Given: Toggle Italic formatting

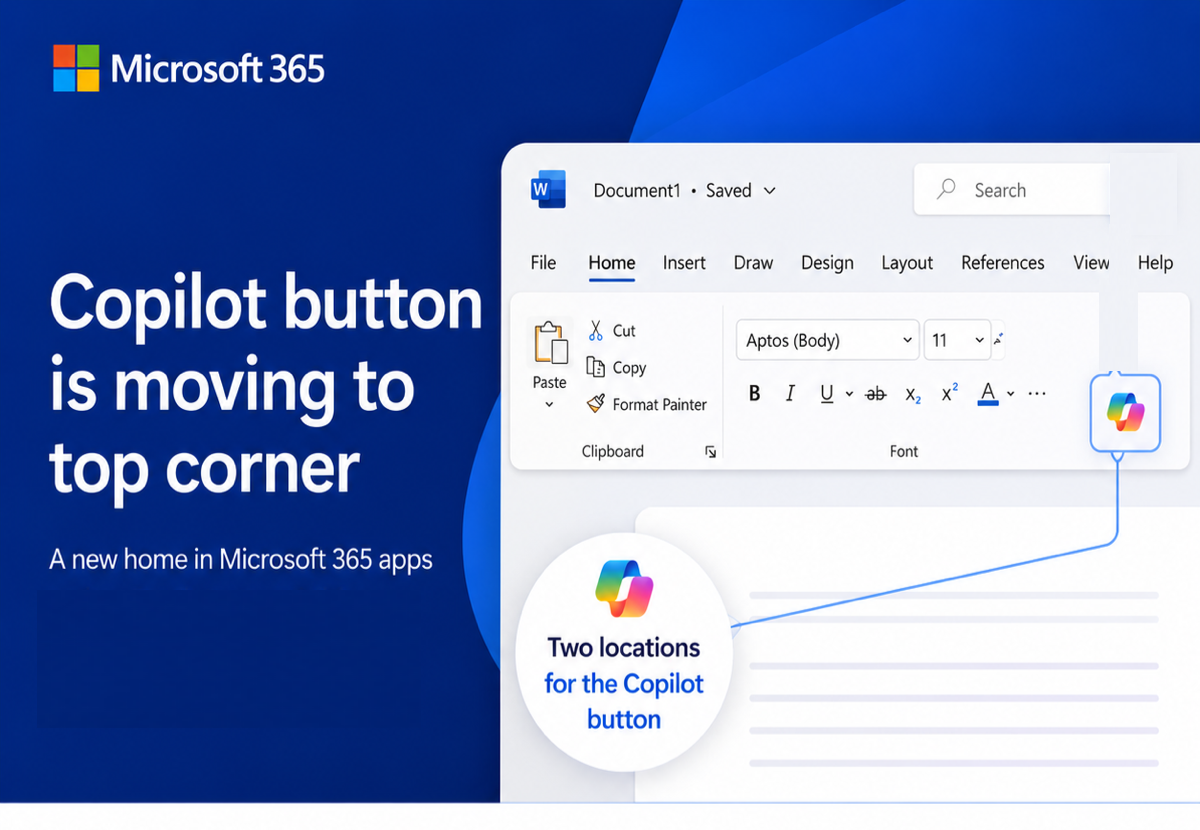Looking at the screenshot, I should point(790,394).
